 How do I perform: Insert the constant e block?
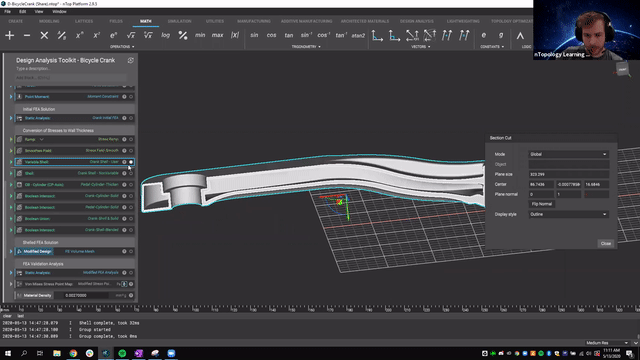pos(484,36)
